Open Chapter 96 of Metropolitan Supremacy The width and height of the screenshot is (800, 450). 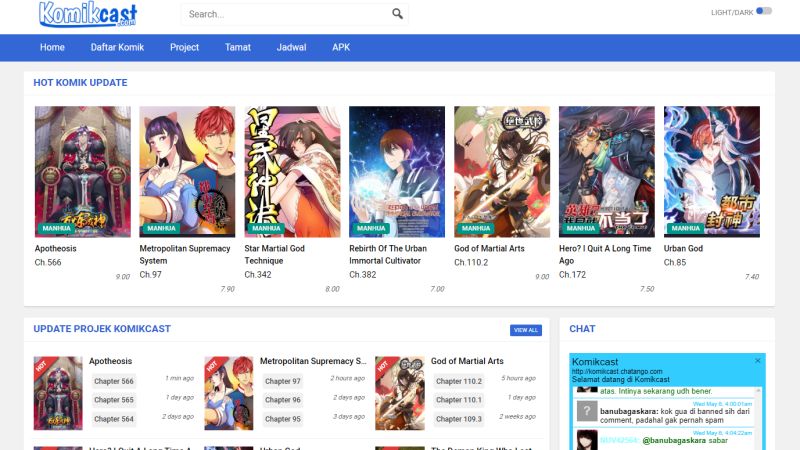point(283,400)
